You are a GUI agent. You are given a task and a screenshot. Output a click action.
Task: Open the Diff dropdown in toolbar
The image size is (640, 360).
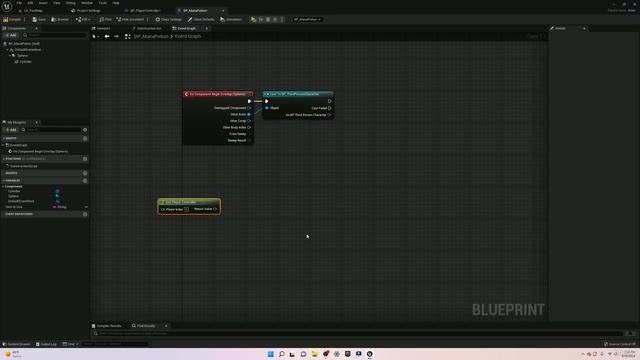(x=83, y=19)
